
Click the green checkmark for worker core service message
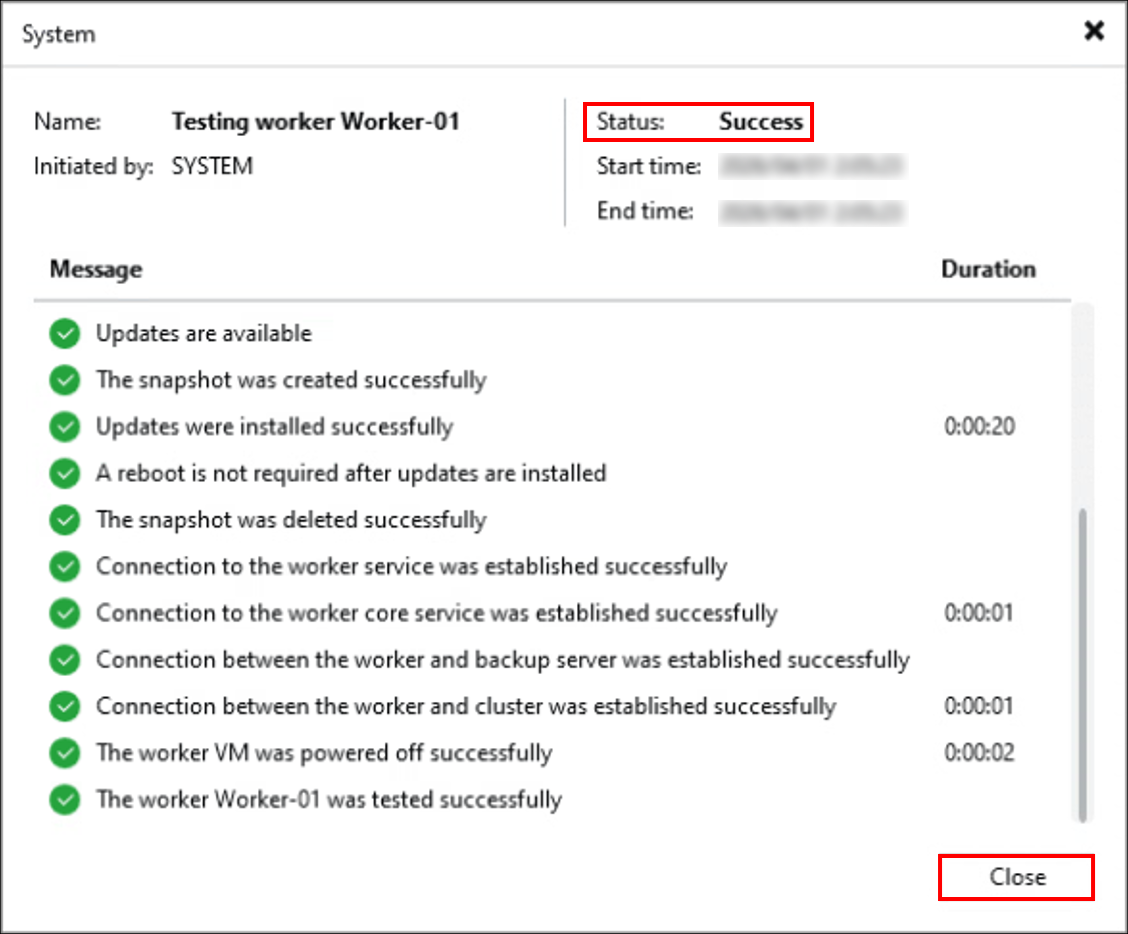coord(64,613)
